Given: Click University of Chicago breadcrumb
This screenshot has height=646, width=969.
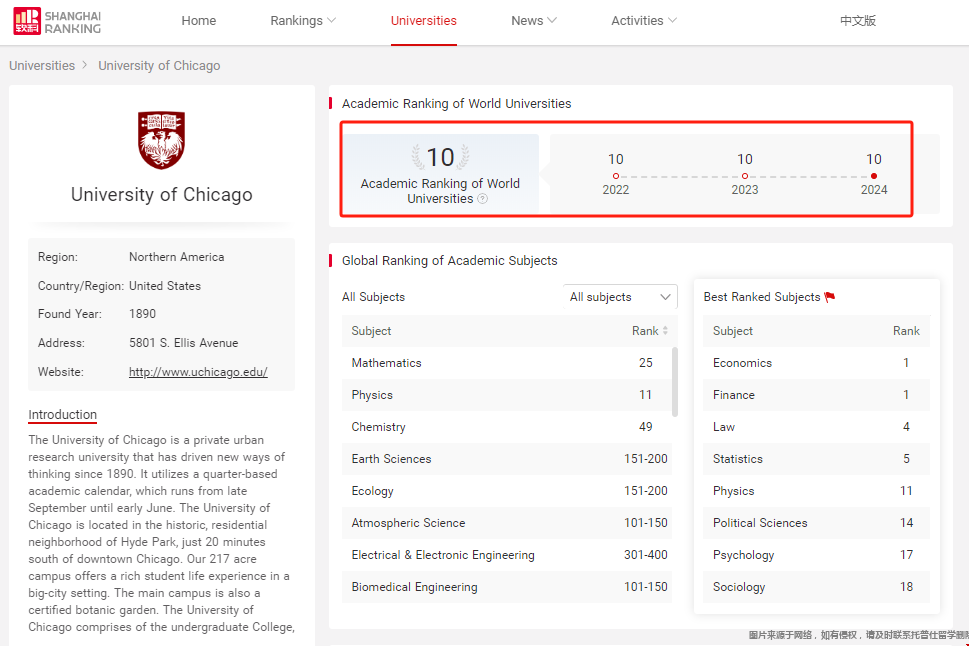Looking at the screenshot, I should click(x=159, y=66).
